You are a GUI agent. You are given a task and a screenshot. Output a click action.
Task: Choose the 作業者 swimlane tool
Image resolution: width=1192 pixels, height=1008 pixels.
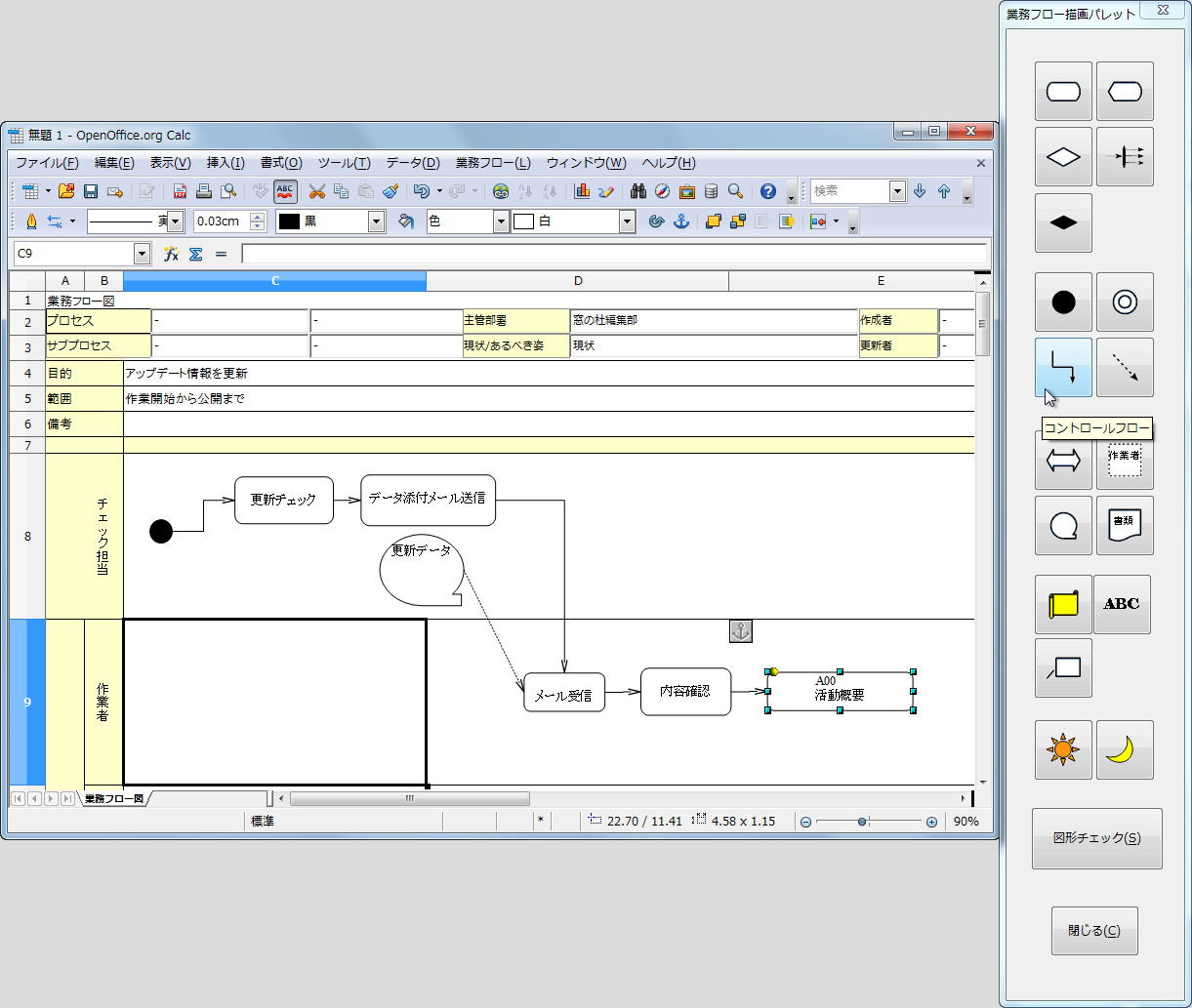[1125, 462]
